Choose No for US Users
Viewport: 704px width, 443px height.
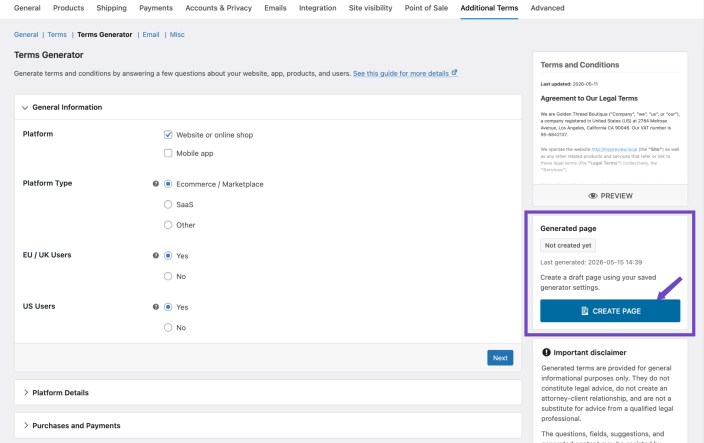click(x=168, y=328)
